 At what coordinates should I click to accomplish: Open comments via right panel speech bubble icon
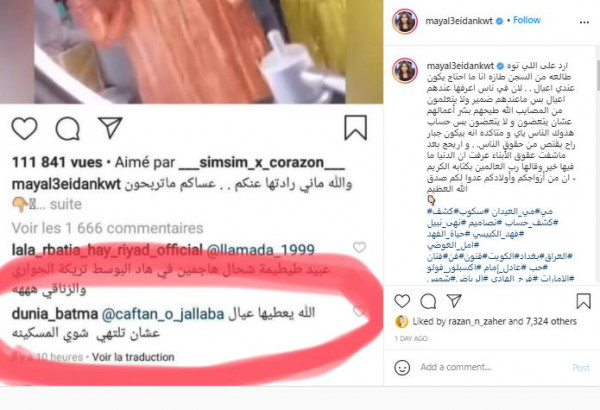click(x=428, y=301)
